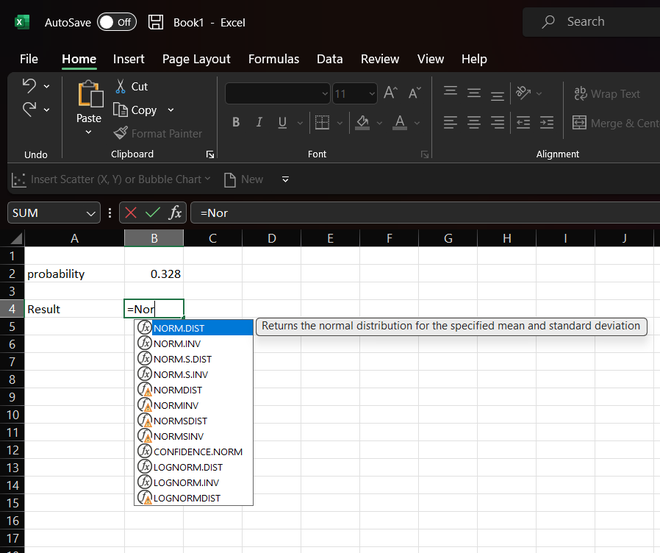Click the Save floppy disk icon
Screen dimensions: 660x553
155,22
